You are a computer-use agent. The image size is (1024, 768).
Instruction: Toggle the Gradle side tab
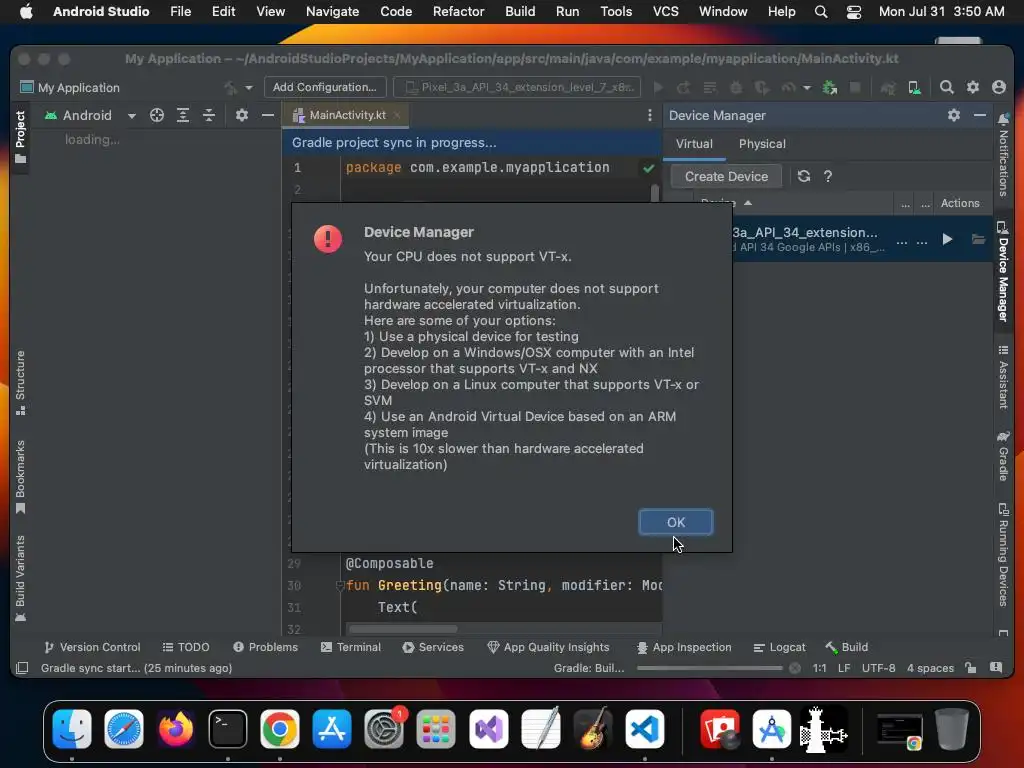click(x=1003, y=455)
